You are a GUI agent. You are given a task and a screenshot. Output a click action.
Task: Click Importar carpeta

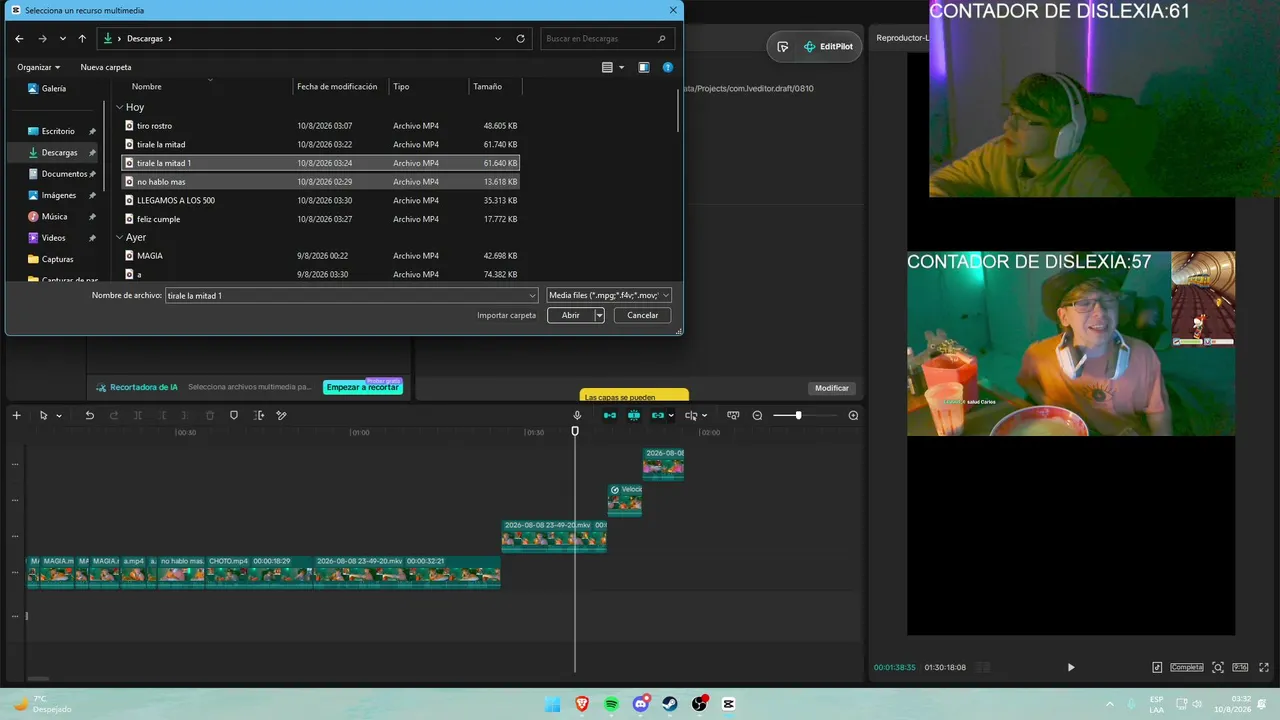click(x=506, y=315)
